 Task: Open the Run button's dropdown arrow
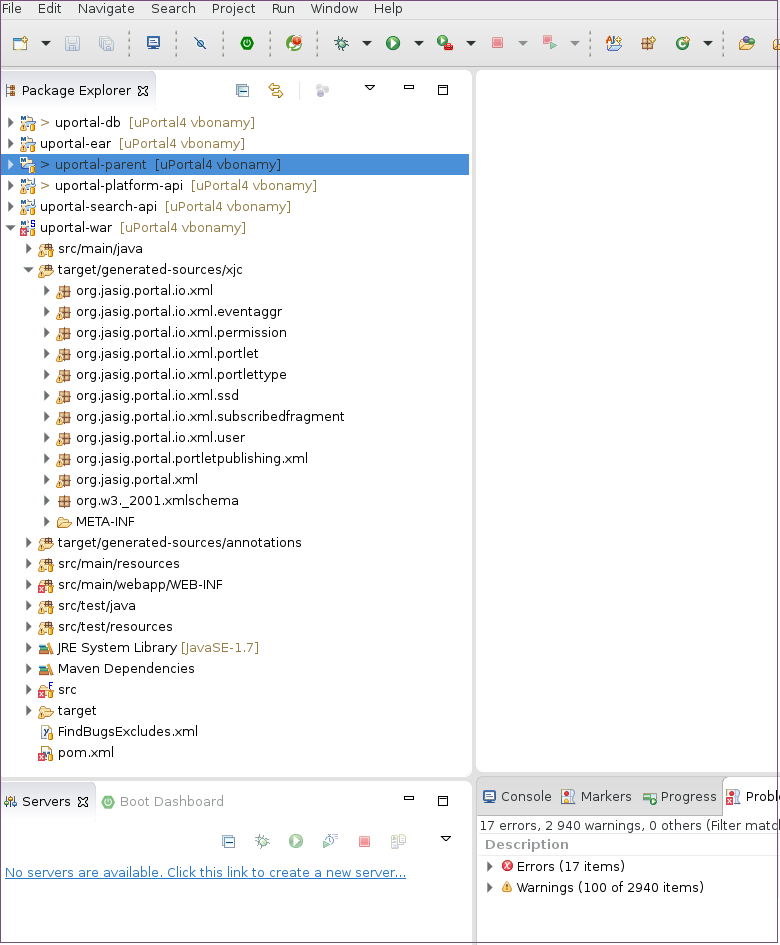click(418, 43)
